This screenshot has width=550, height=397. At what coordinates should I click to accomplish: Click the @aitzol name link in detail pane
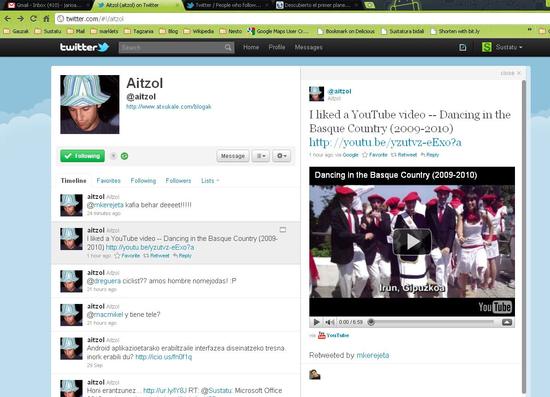coord(339,91)
